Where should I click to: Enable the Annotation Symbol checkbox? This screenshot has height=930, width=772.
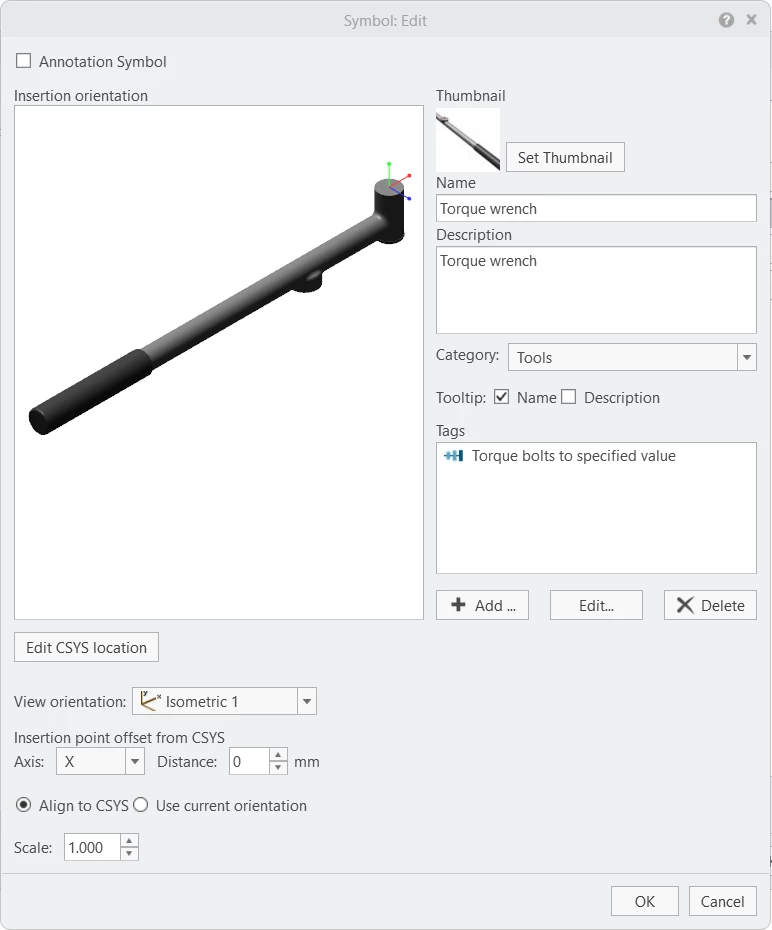tap(24, 60)
